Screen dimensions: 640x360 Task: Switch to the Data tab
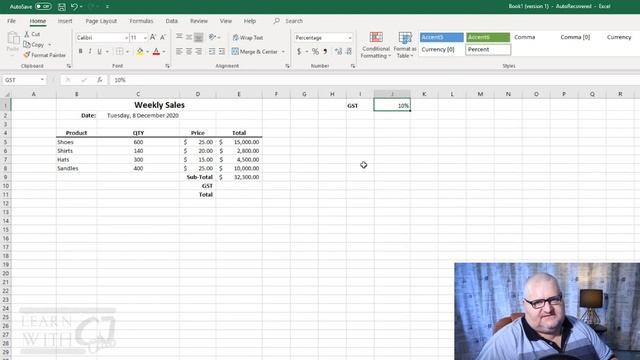click(x=171, y=21)
